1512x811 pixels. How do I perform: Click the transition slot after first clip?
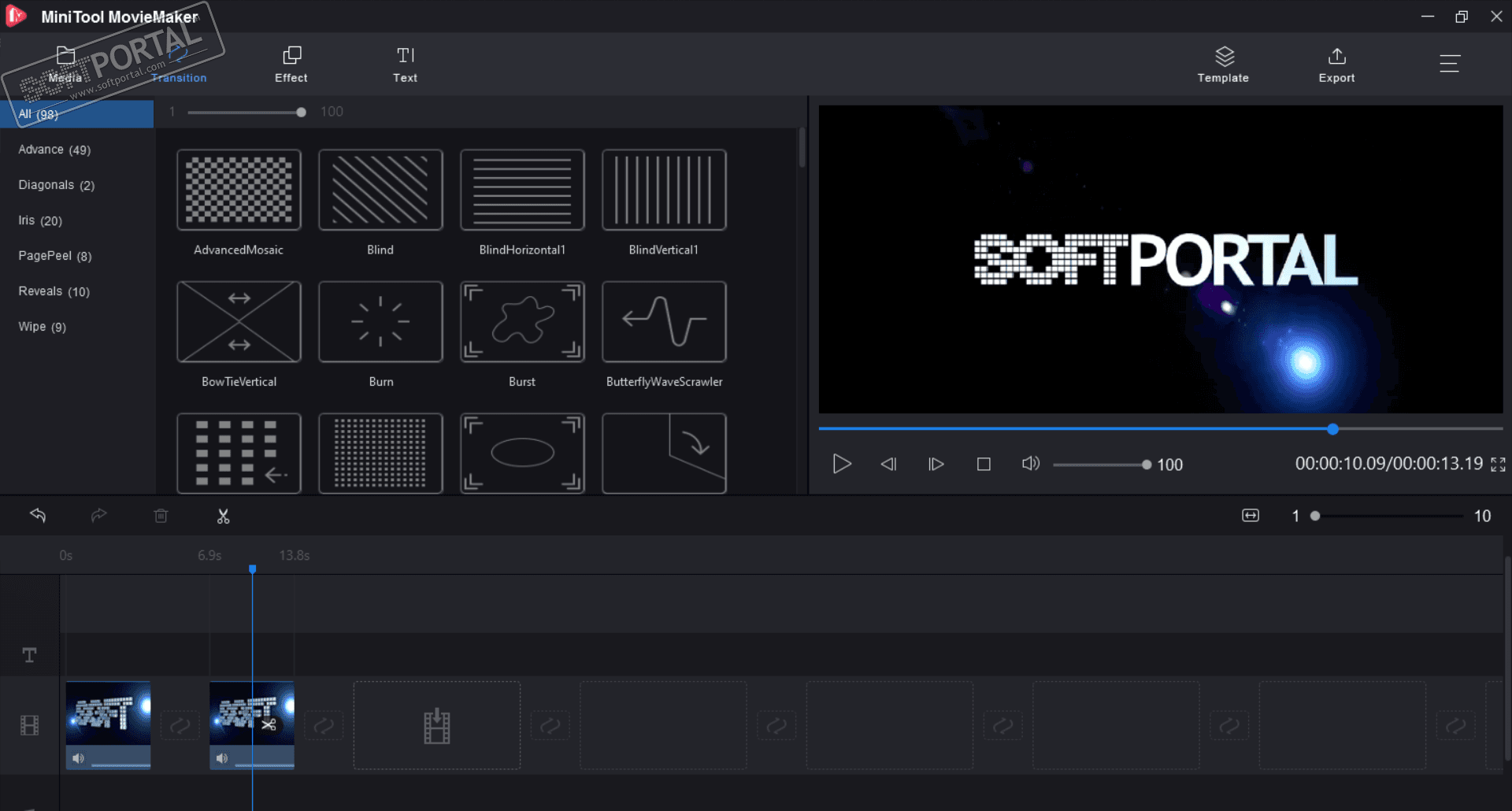click(x=180, y=725)
